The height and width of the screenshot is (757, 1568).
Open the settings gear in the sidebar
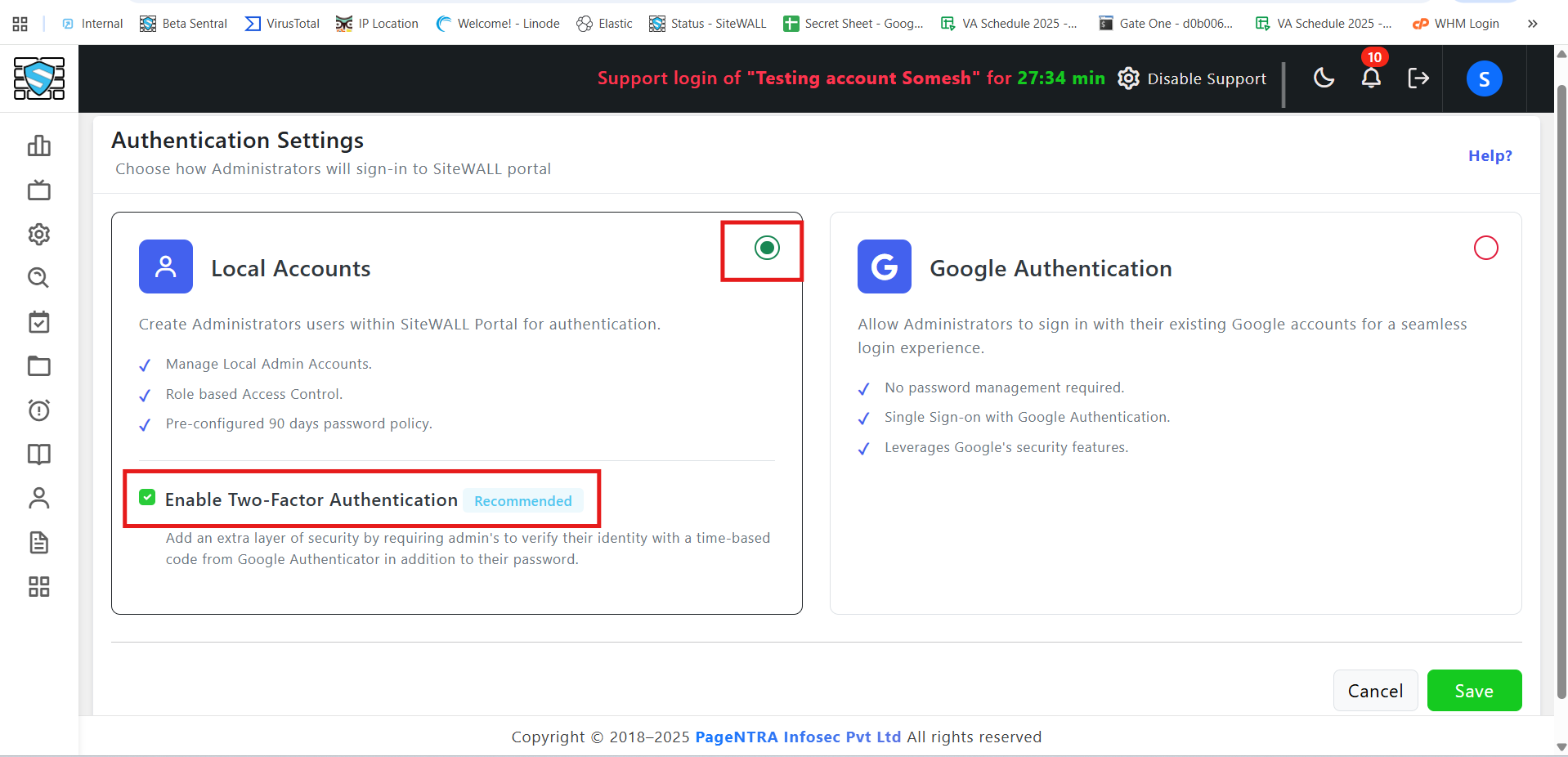coord(38,235)
